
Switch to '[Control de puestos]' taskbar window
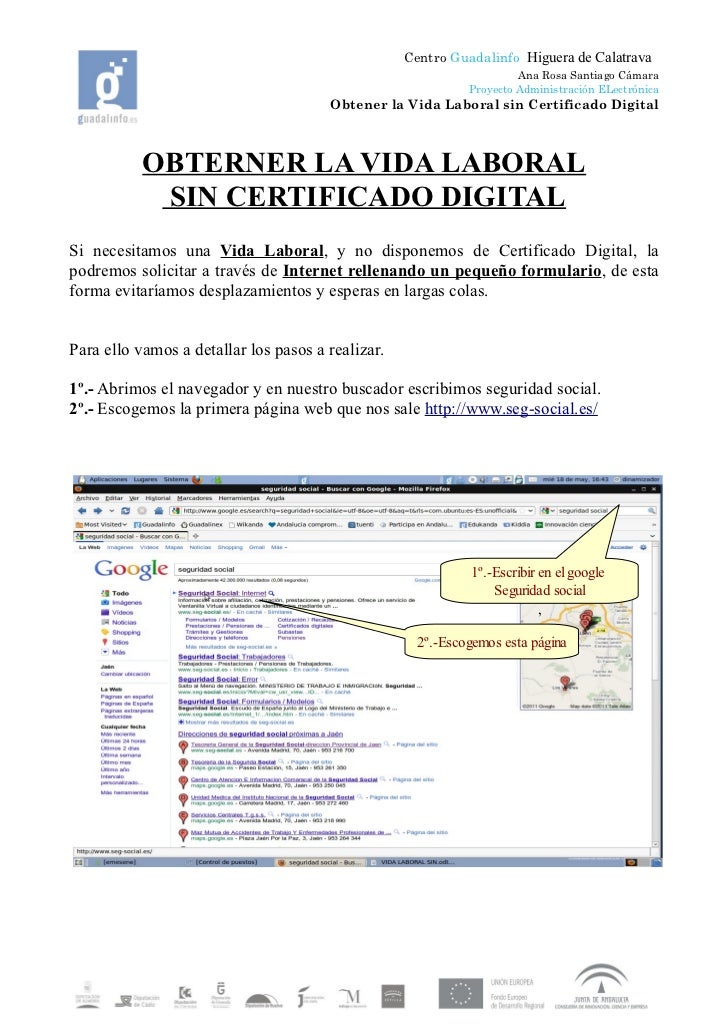point(222,861)
